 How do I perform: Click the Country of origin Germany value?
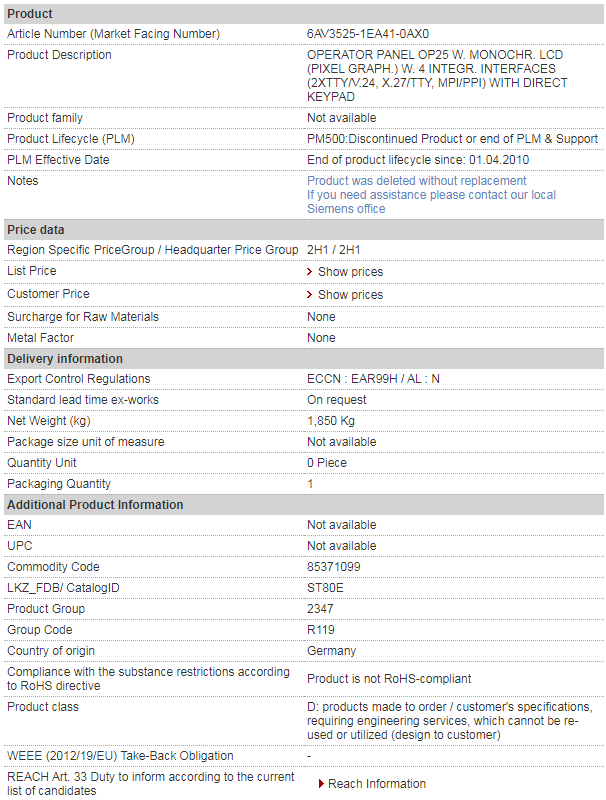point(332,651)
